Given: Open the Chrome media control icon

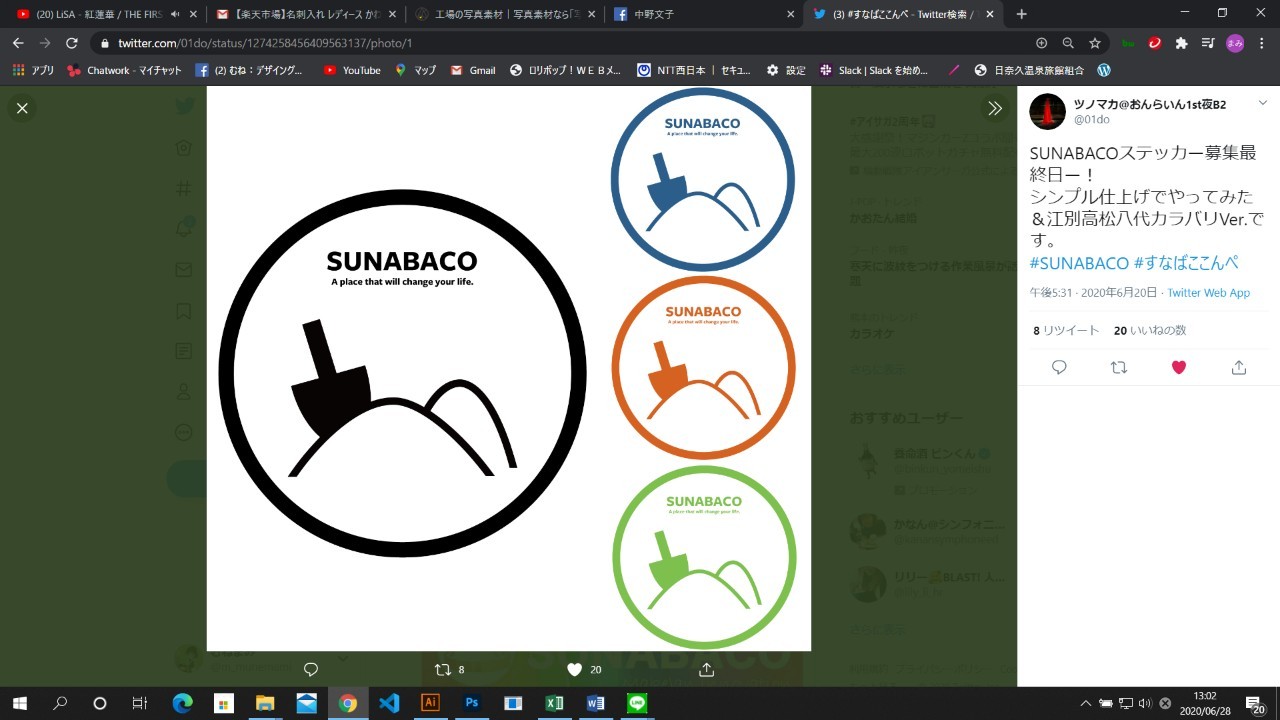Looking at the screenshot, I should [1208, 43].
